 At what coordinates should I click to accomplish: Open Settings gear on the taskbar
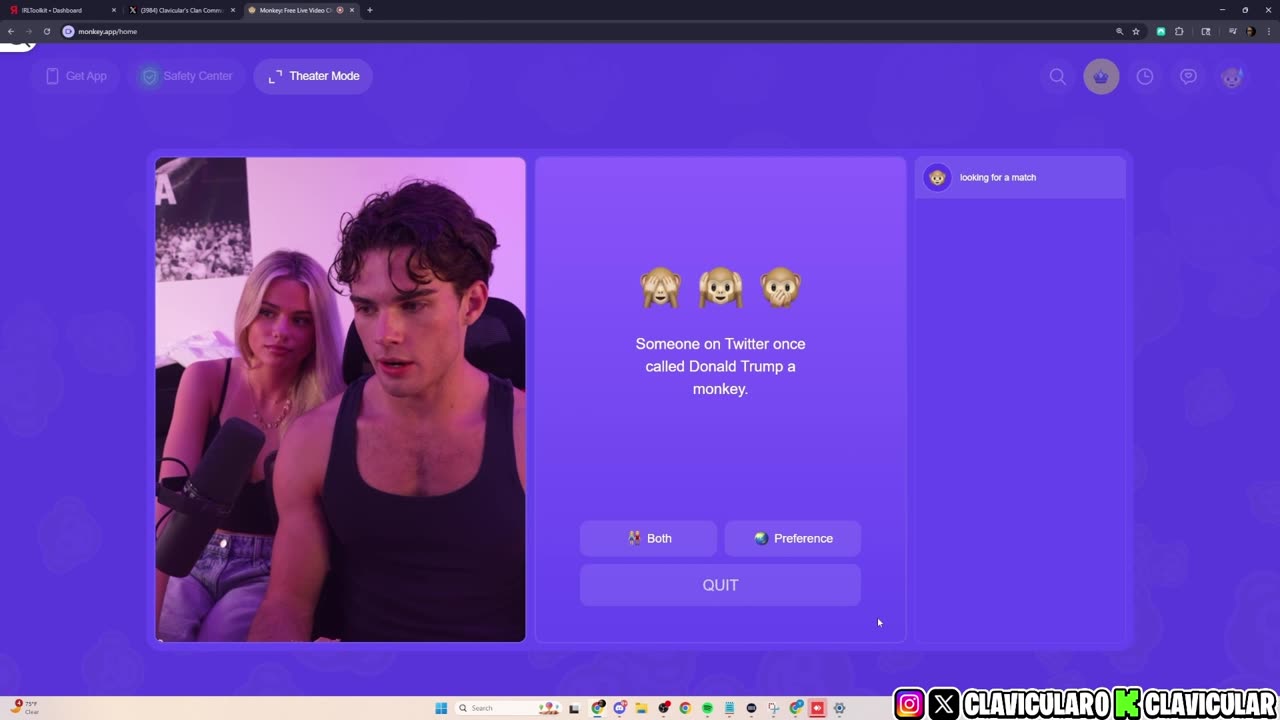pyautogui.click(x=839, y=708)
